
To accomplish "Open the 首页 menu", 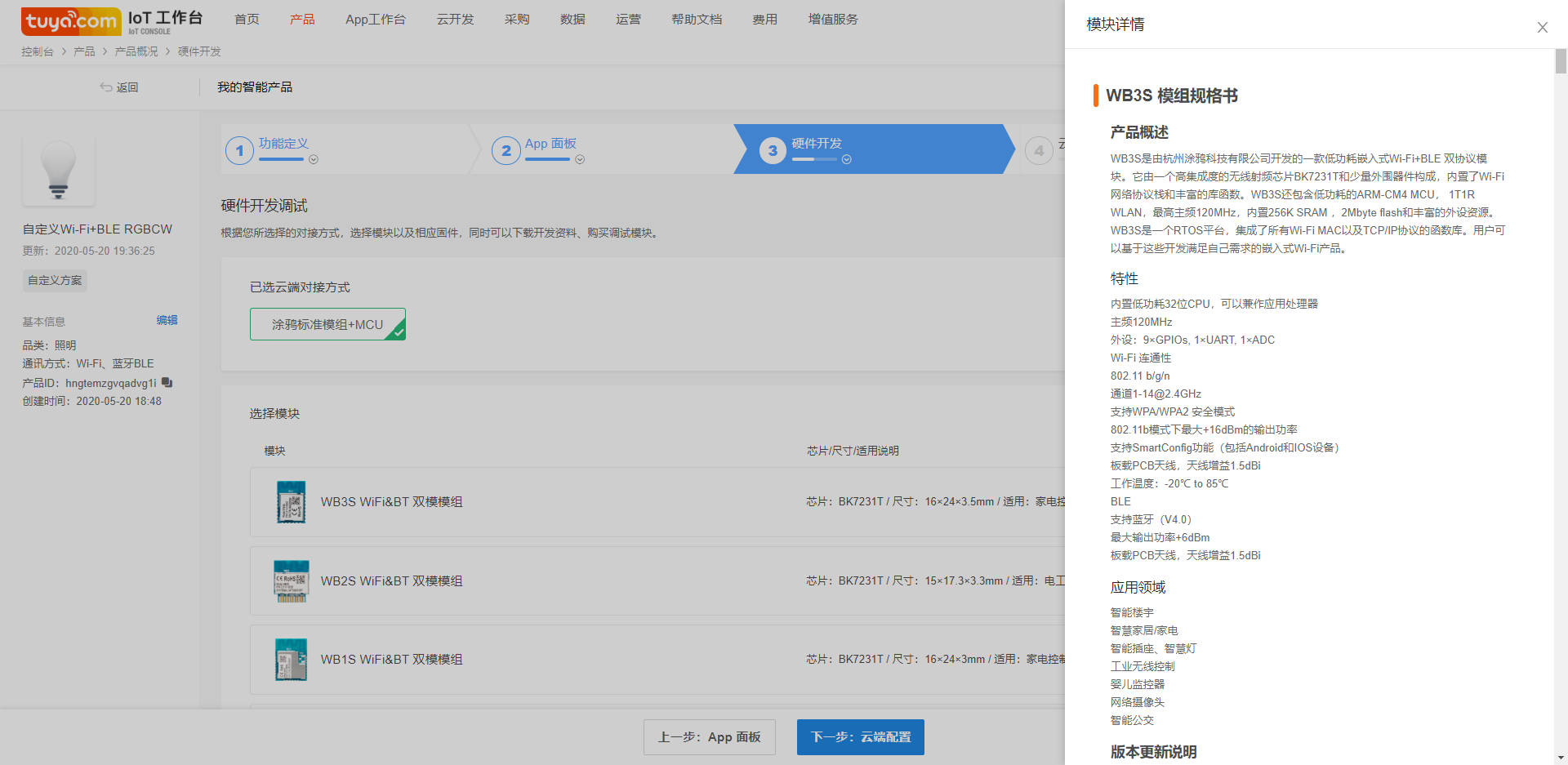I will click(x=247, y=20).
